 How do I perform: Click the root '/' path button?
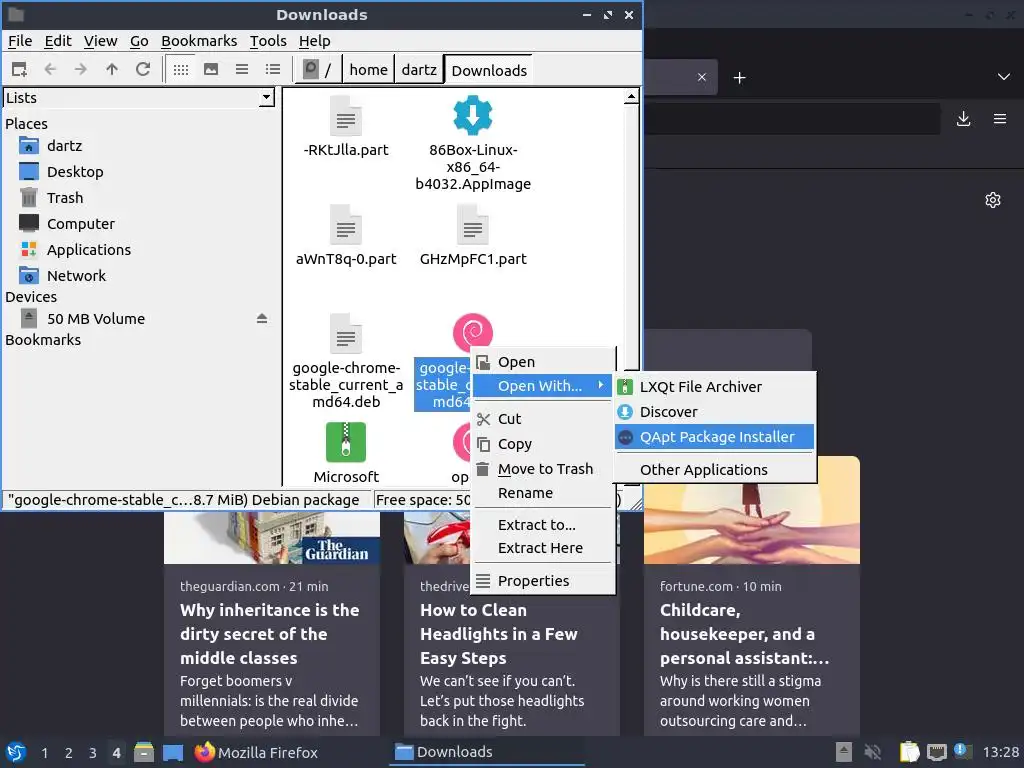(318, 70)
